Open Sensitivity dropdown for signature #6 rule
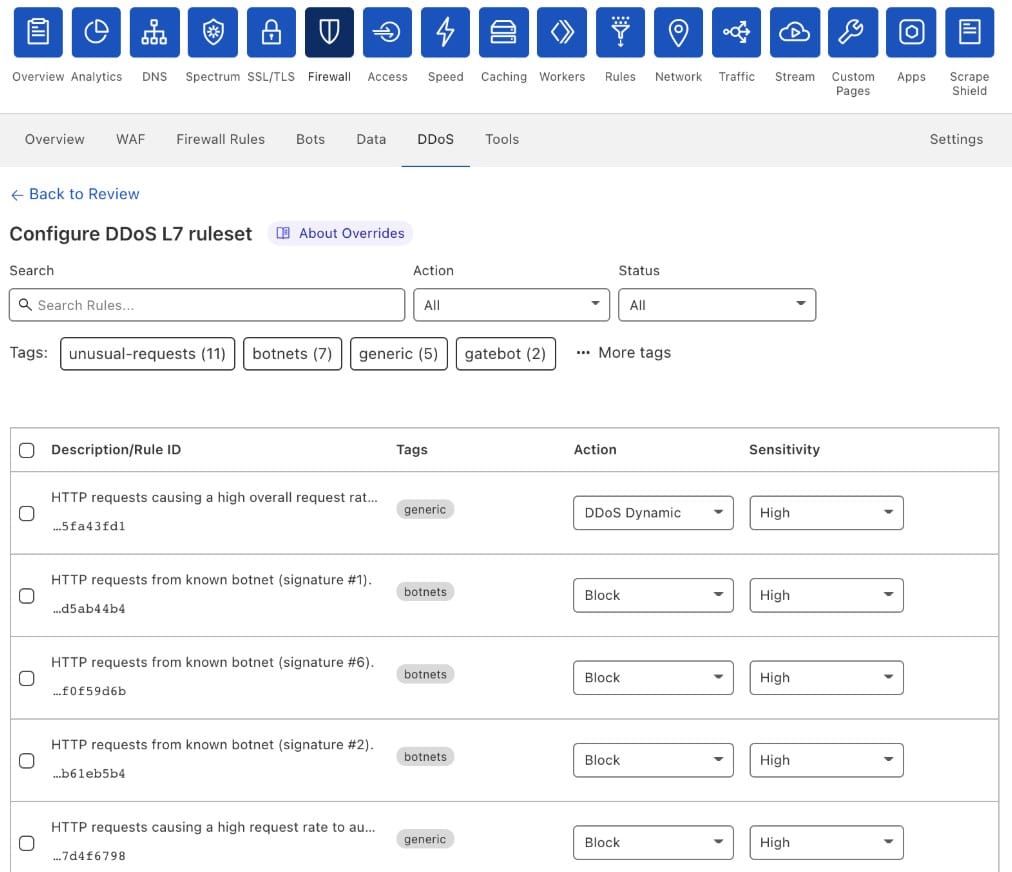This screenshot has width=1012, height=872. pos(826,678)
